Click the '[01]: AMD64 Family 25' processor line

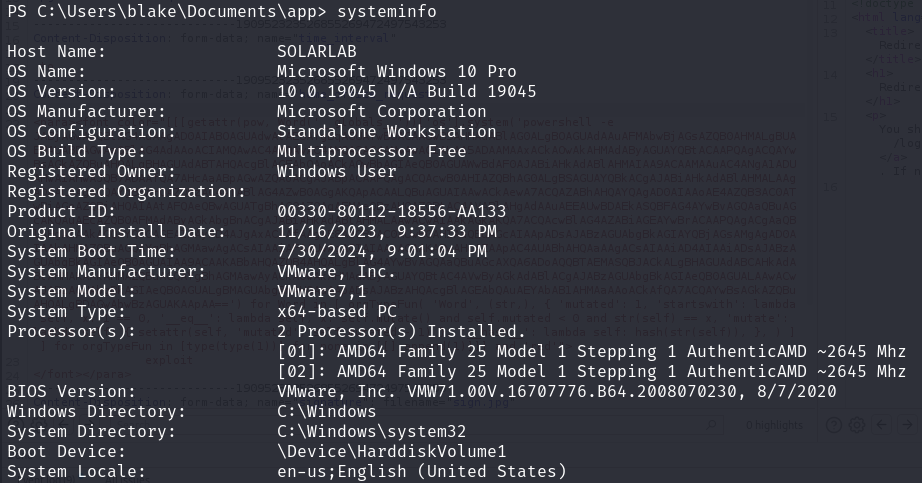[592, 352]
